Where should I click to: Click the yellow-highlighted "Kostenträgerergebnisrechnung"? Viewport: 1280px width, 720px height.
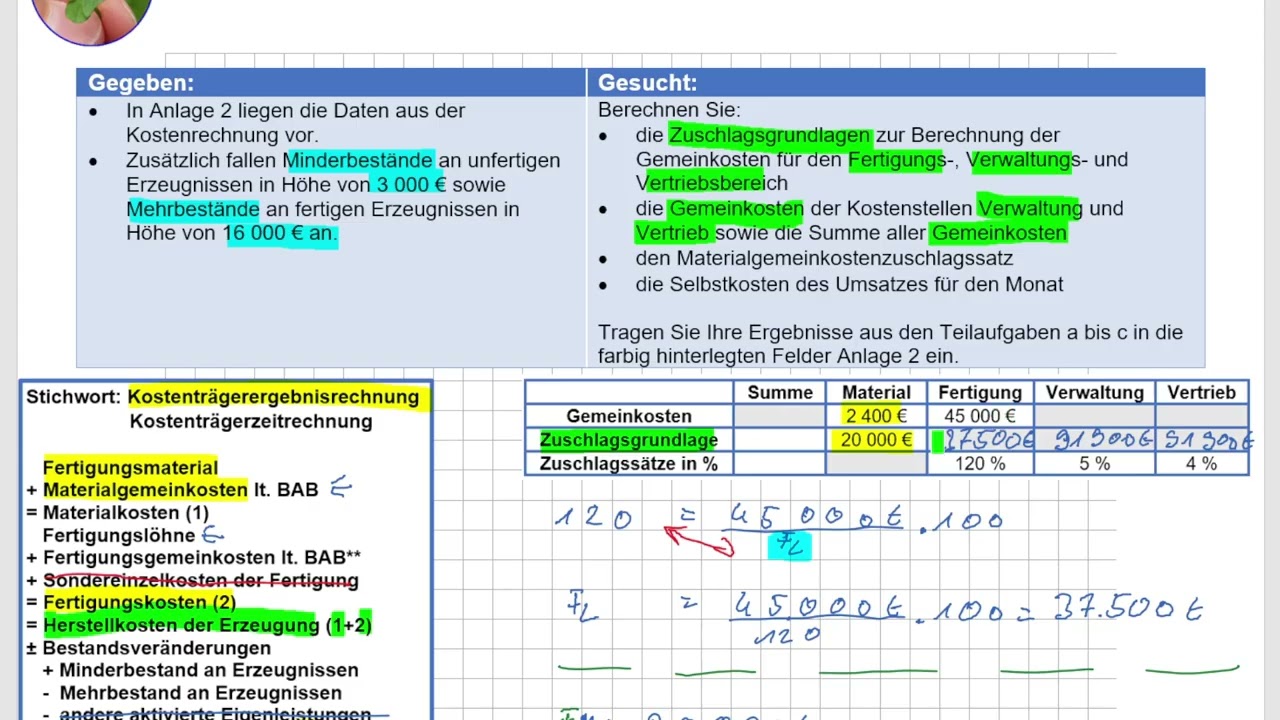click(x=273, y=397)
